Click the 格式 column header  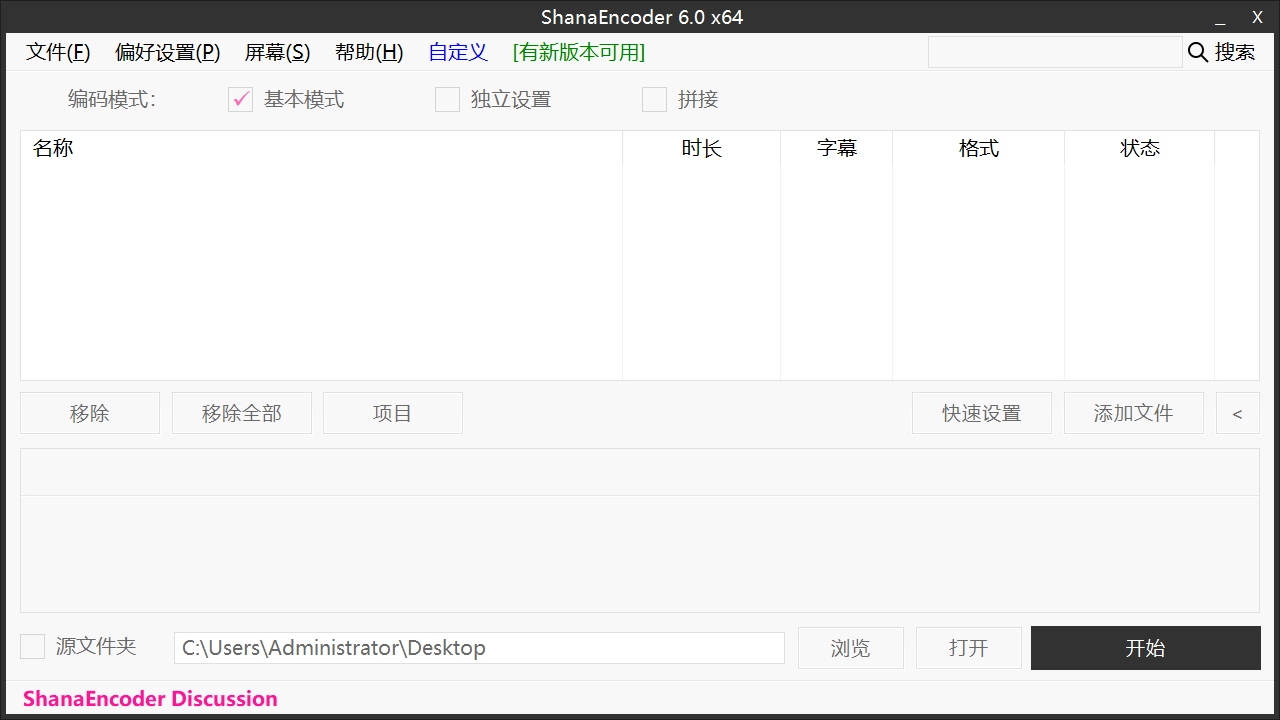[x=978, y=148]
